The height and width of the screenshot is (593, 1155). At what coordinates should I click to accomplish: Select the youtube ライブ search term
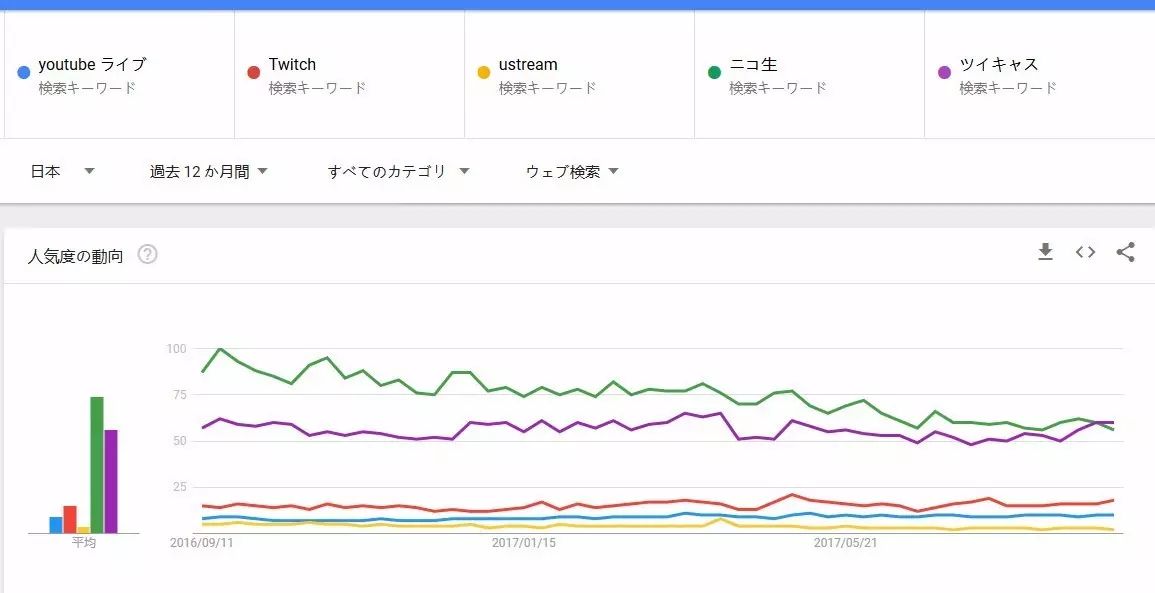(x=92, y=65)
